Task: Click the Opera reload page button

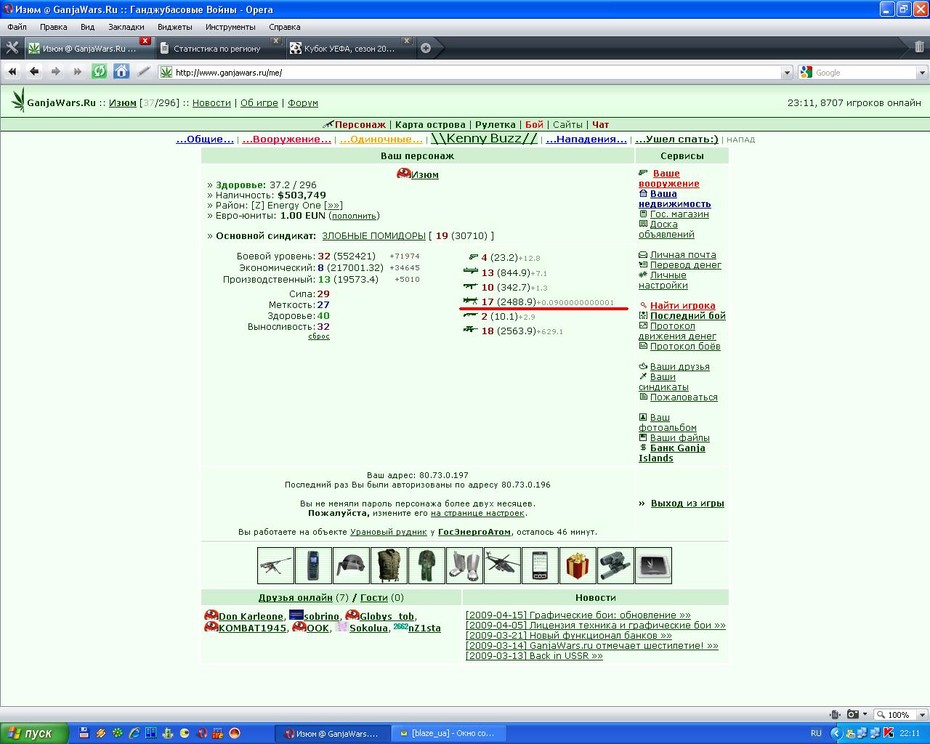Action: pyautogui.click(x=99, y=72)
